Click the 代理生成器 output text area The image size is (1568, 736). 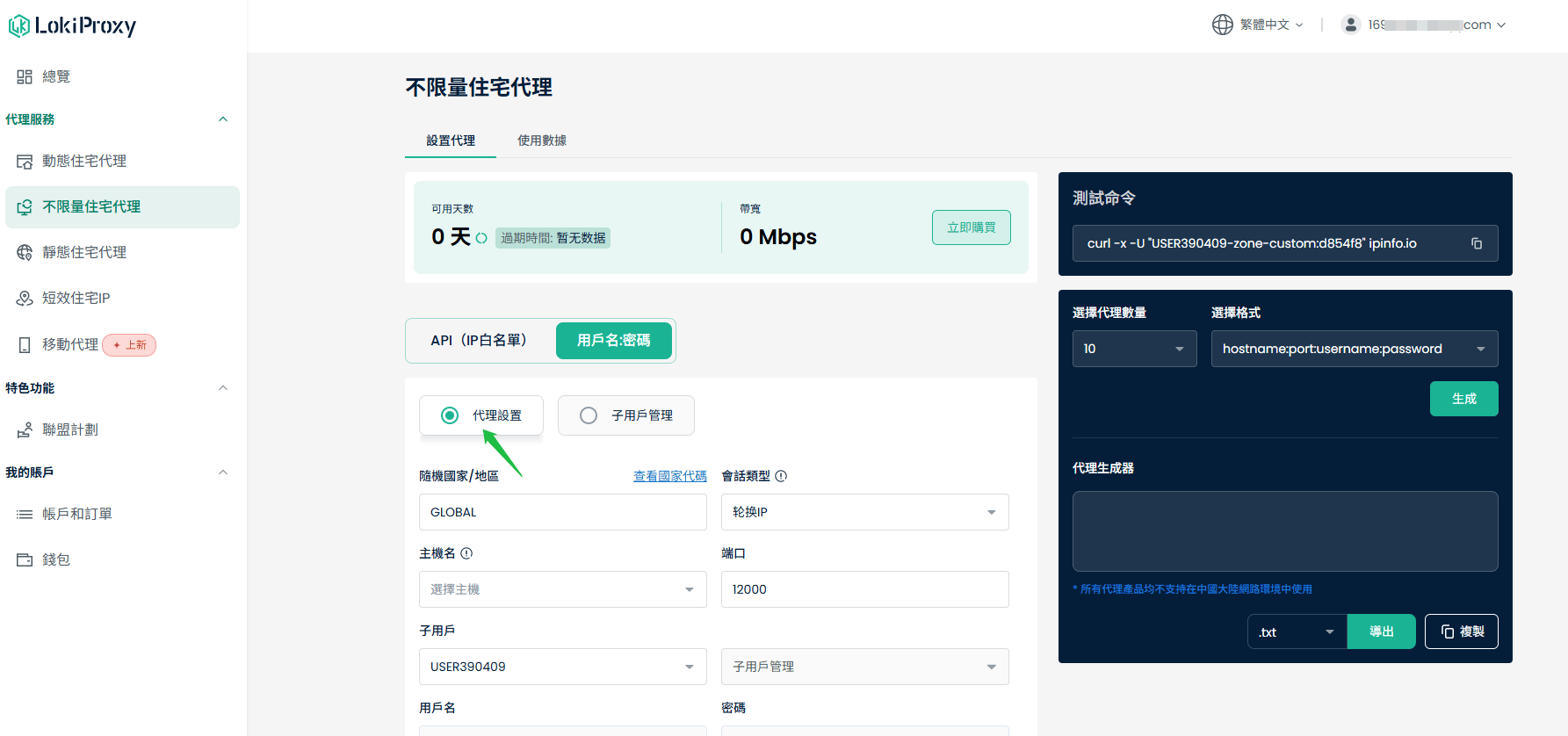tap(1285, 531)
